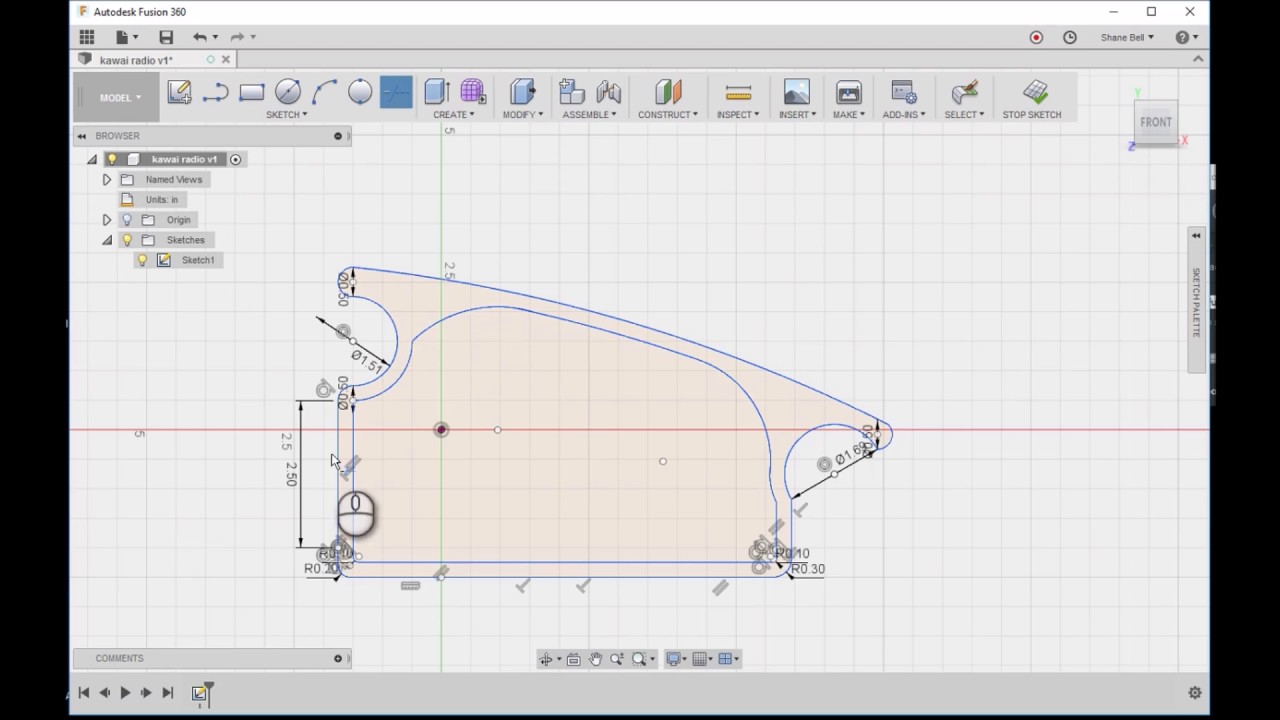Click the red record indicator icon
Screen dimensions: 1280x720
click(1036, 37)
